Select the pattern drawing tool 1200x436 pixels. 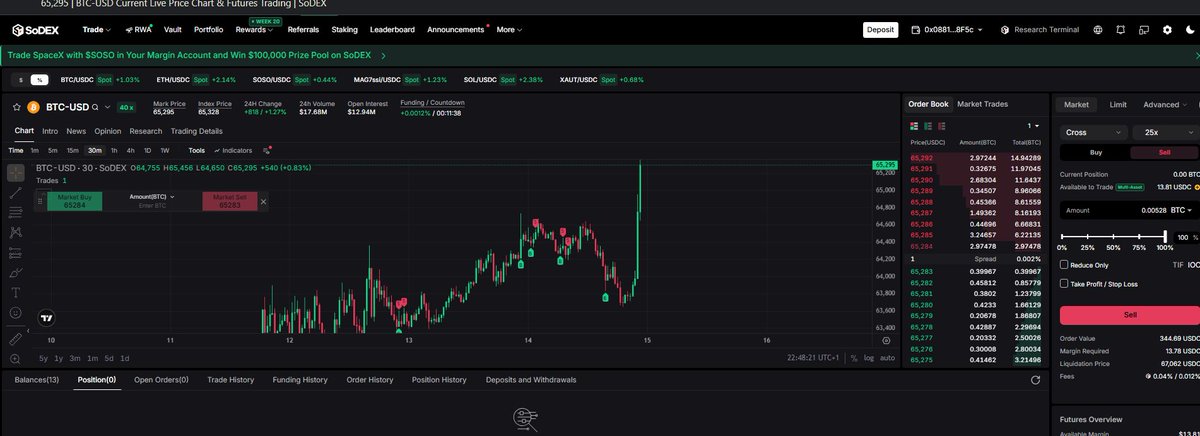(16, 233)
